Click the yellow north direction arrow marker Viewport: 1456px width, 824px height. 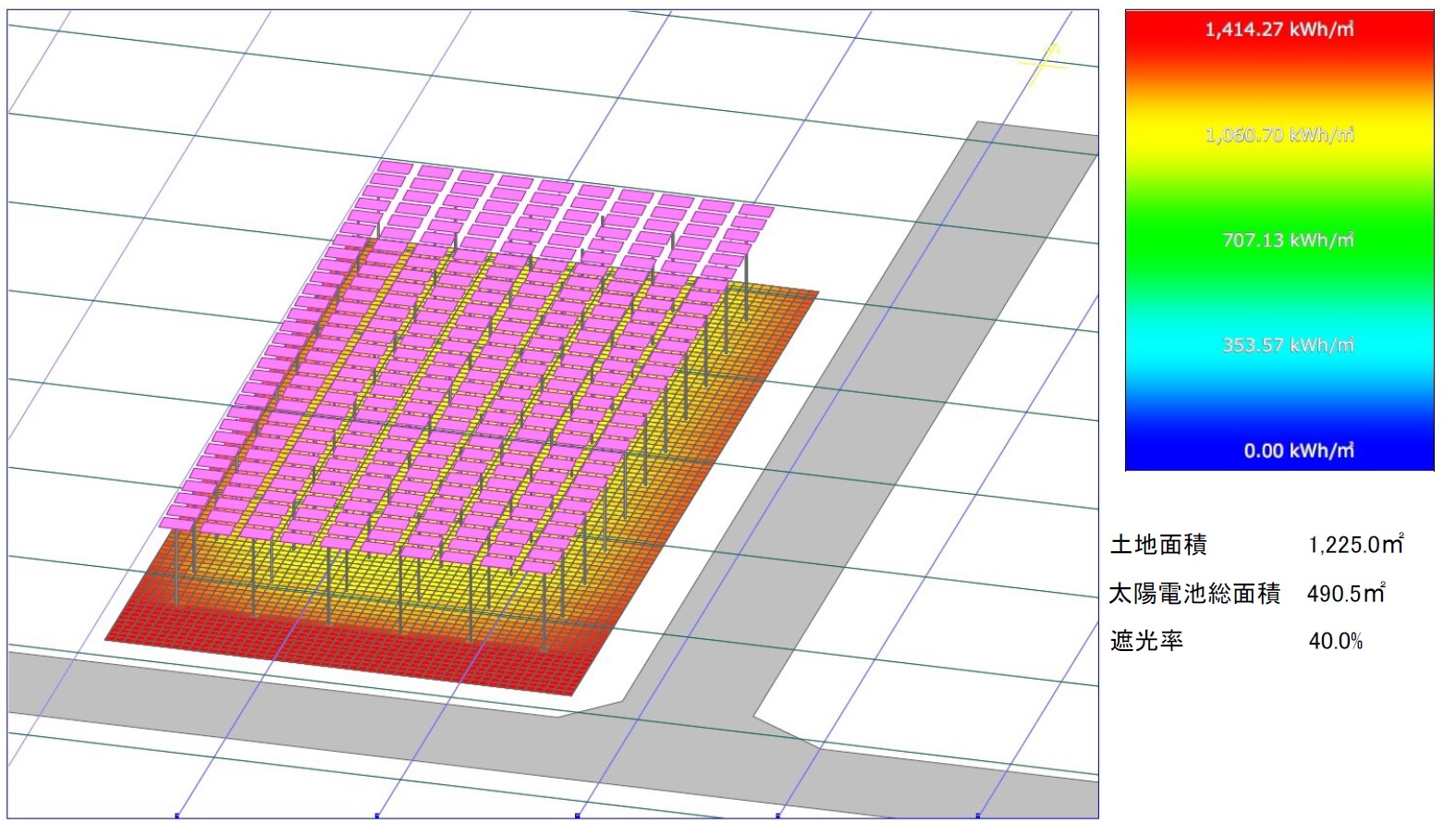[1044, 64]
